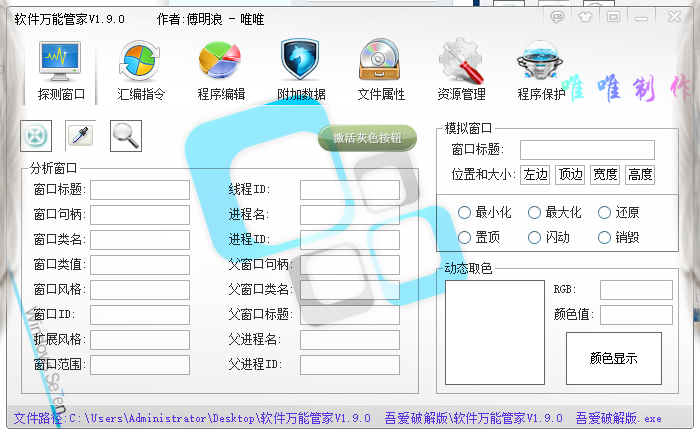
Task: Open the 探测窗口 tab
Action: 60,70
